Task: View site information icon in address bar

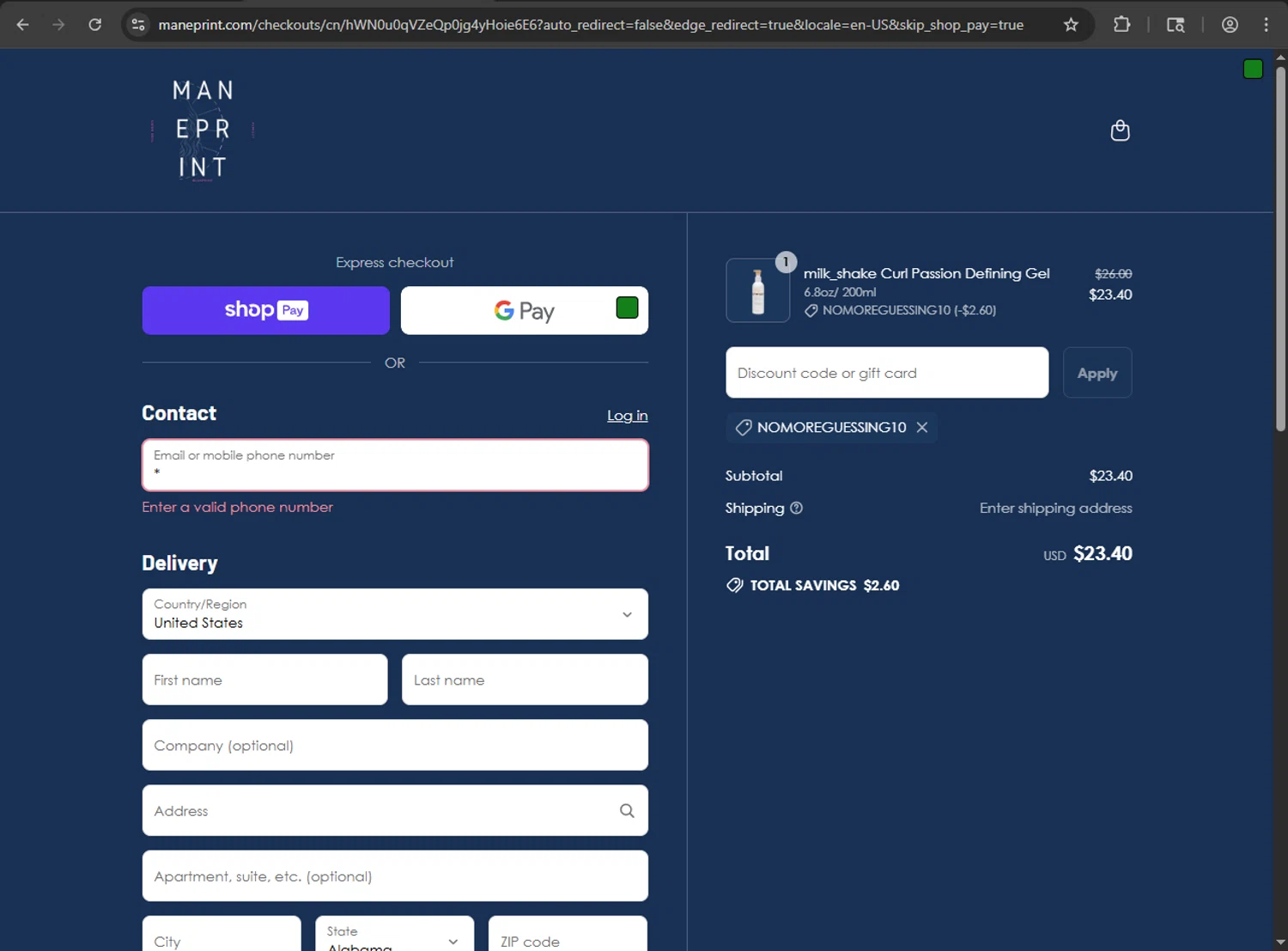Action: pyautogui.click(x=138, y=25)
